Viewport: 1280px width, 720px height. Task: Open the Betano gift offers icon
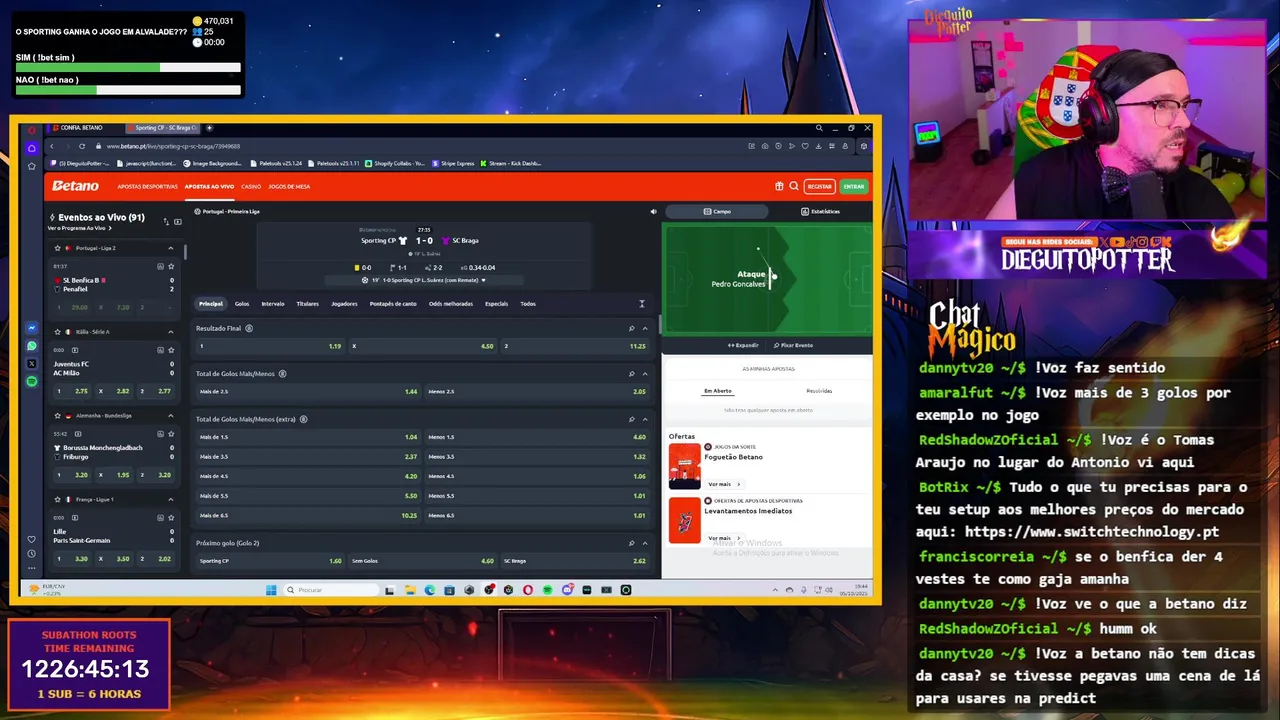coord(779,186)
